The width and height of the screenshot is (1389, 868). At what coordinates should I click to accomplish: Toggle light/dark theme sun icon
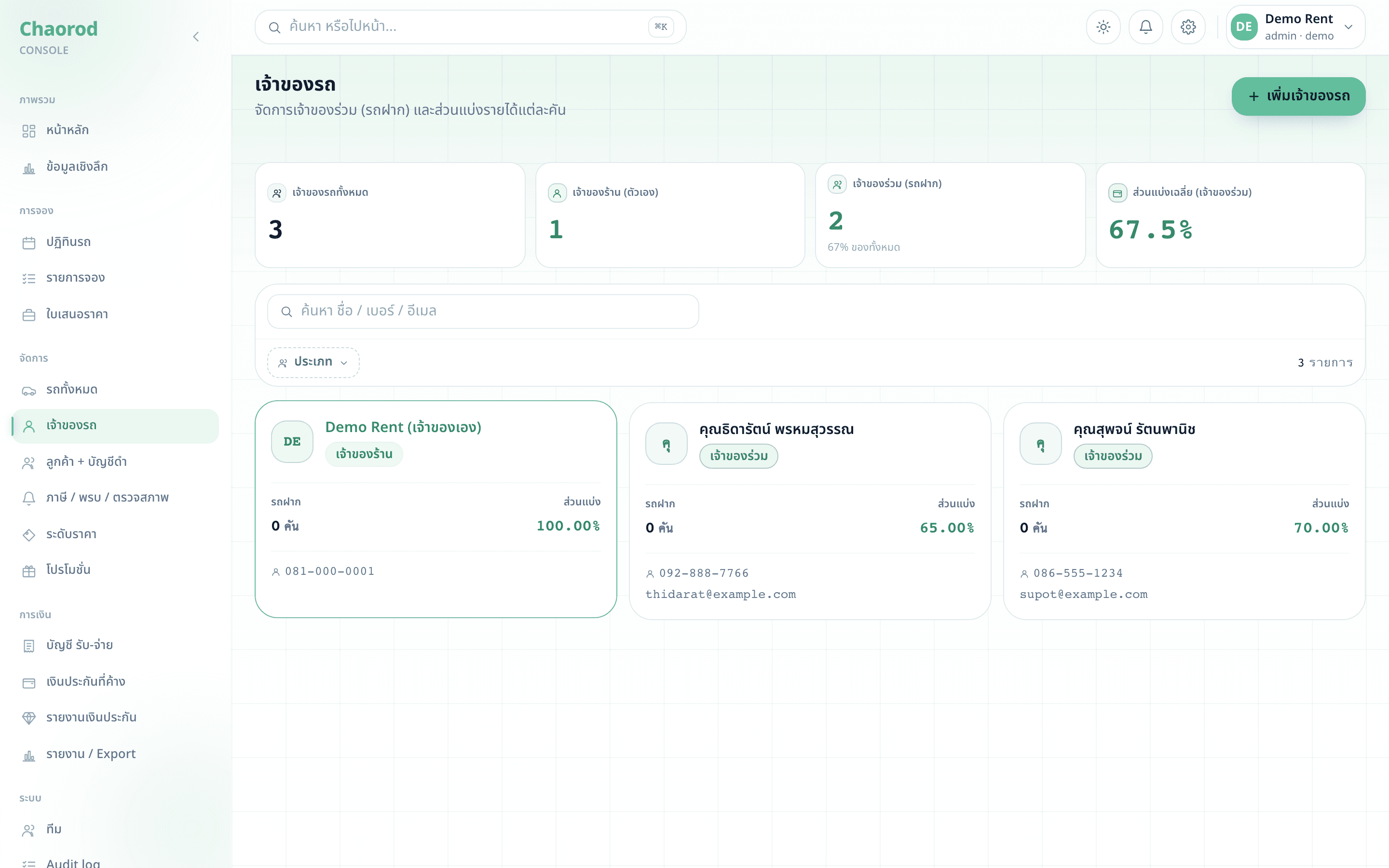point(1103,27)
